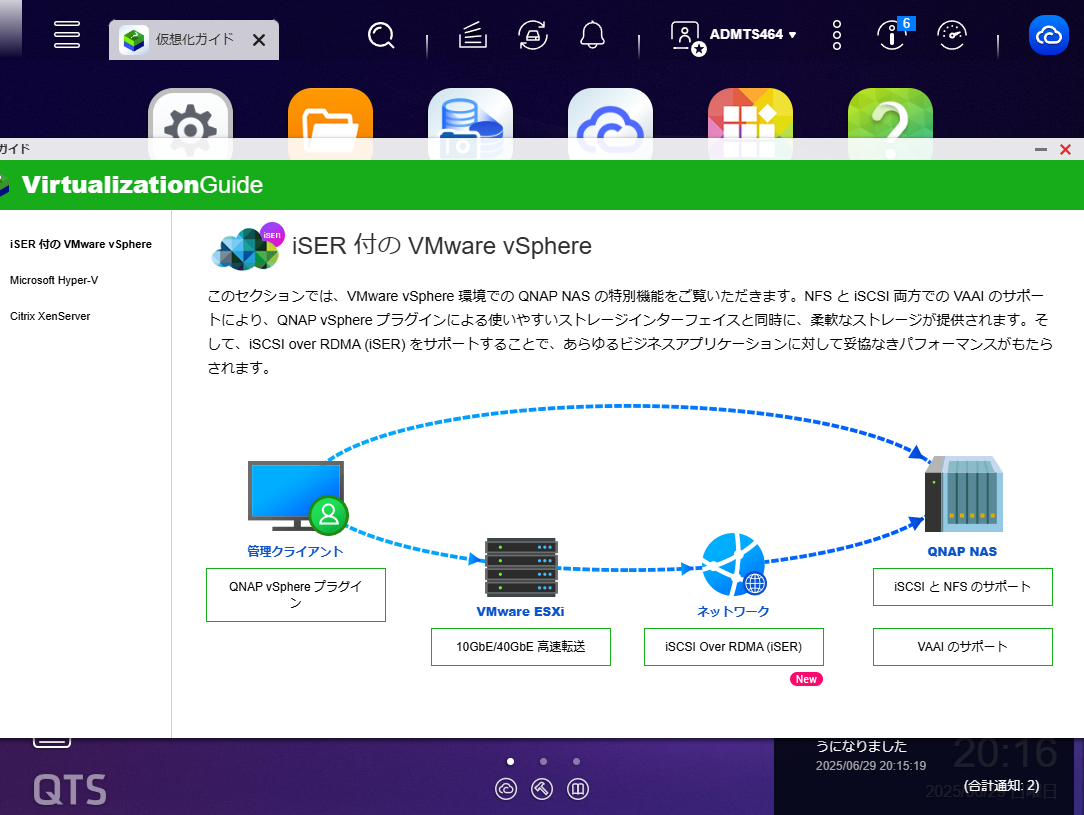Click the 合計通知: 2 notification count
1084x815 pixels.
1001,785
